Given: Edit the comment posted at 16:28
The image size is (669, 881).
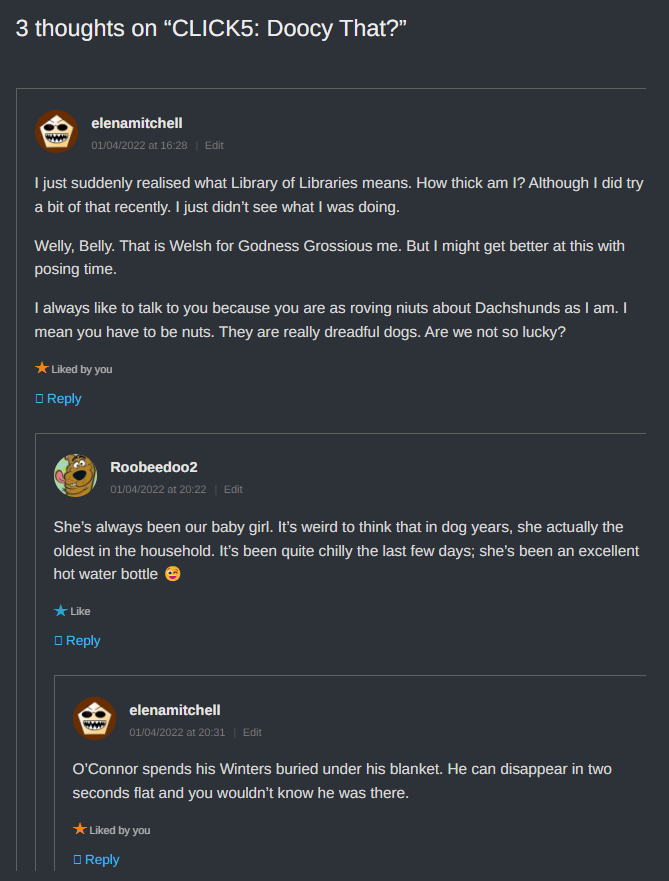Looking at the screenshot, I should [x=214, y=145].
